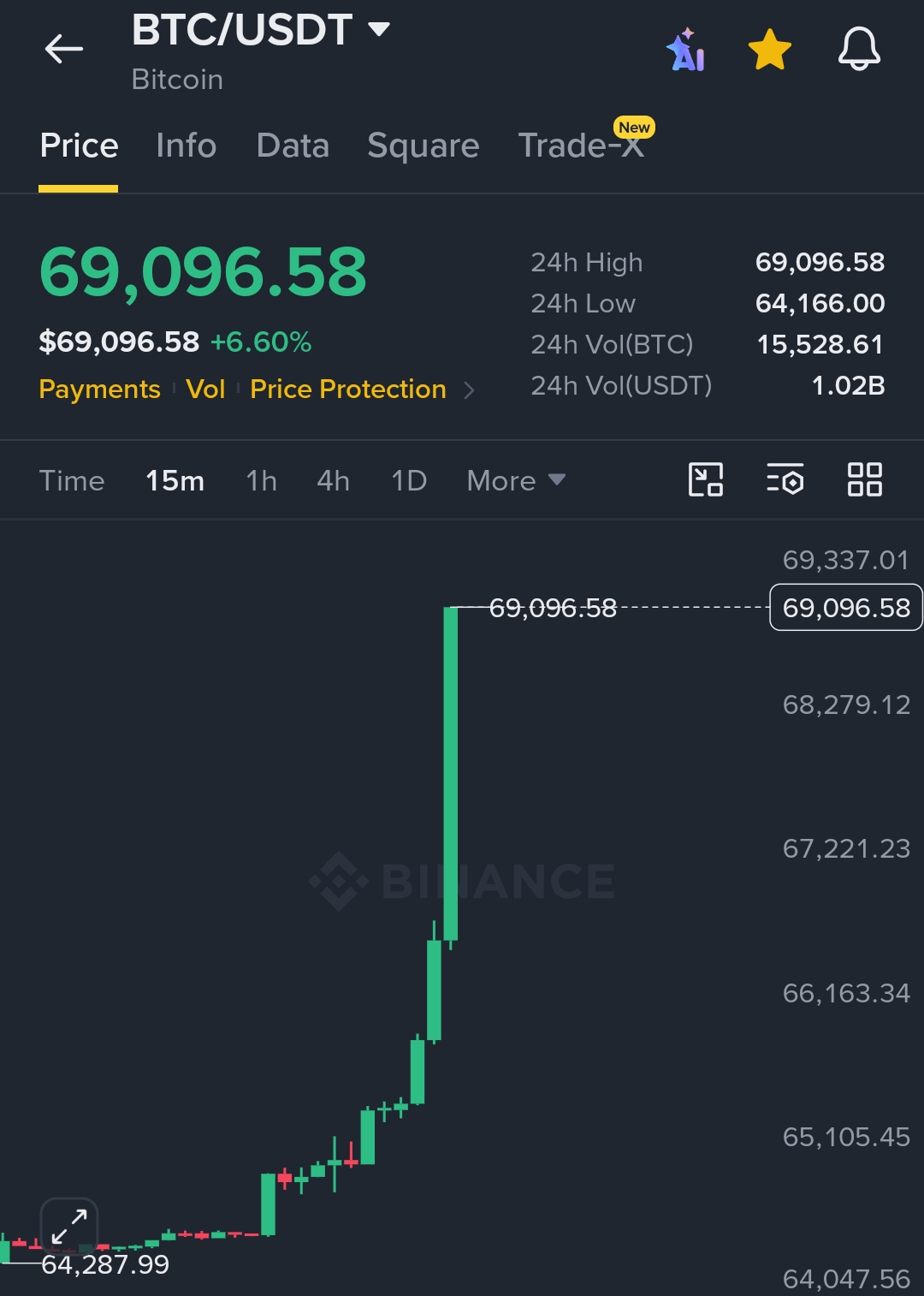Tap the Payments tag link
924x1296 pixels.
[99, 389]
